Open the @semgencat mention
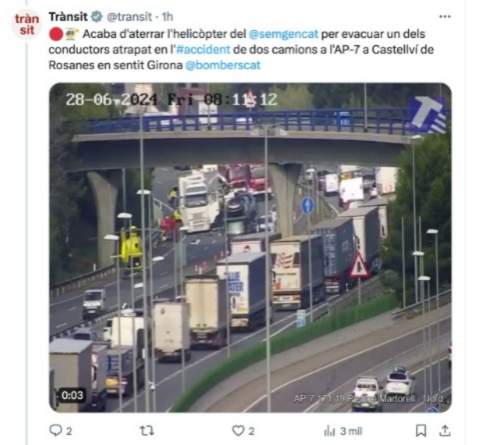The image size is (480, 445). (284, 34)
